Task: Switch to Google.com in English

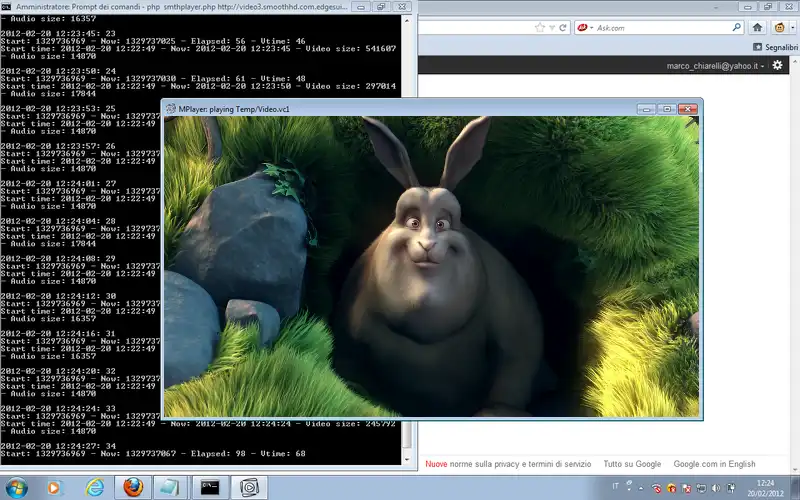Action: [714, 464]
